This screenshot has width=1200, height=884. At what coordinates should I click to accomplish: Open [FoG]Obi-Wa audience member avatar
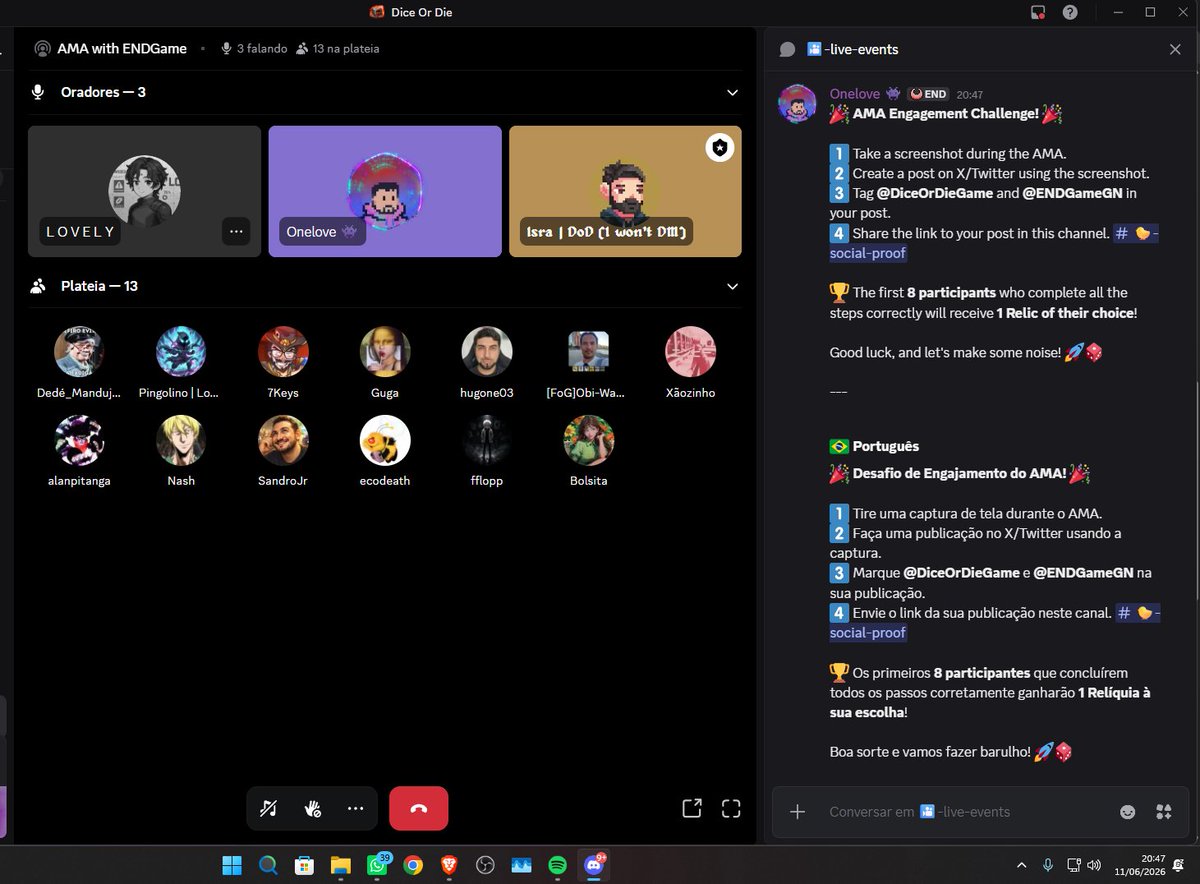pyautogui.click(x=589, y=352)
